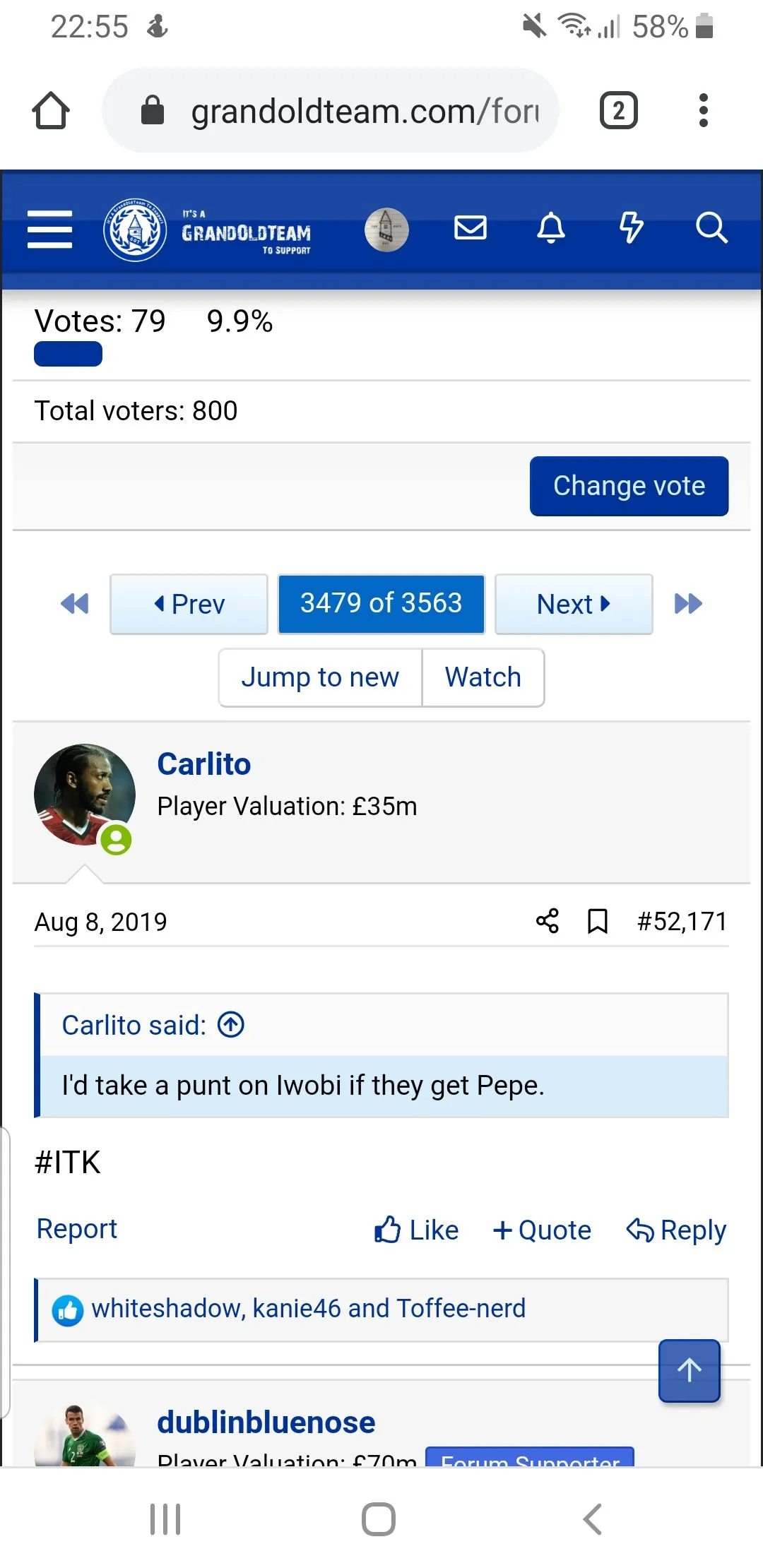763x1568 pixels.
Task: Open the page selector 3479 of 3563
Action: [x=381, y=604]
